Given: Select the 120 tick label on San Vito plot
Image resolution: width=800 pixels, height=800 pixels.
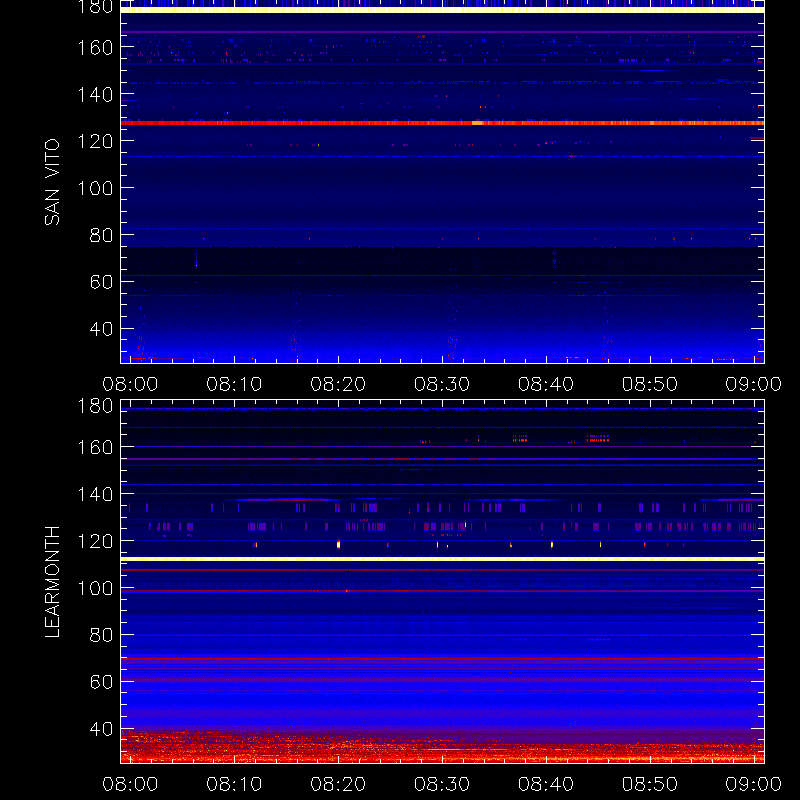Looking at the screenshot, I should pos(95,141).
